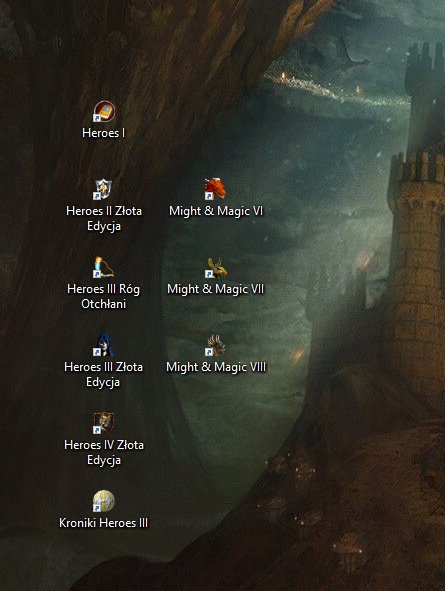Select the Heroes III Złota Edycja icon
The image size is (445, 591).
pyautogui.click(x=104, y=345)
